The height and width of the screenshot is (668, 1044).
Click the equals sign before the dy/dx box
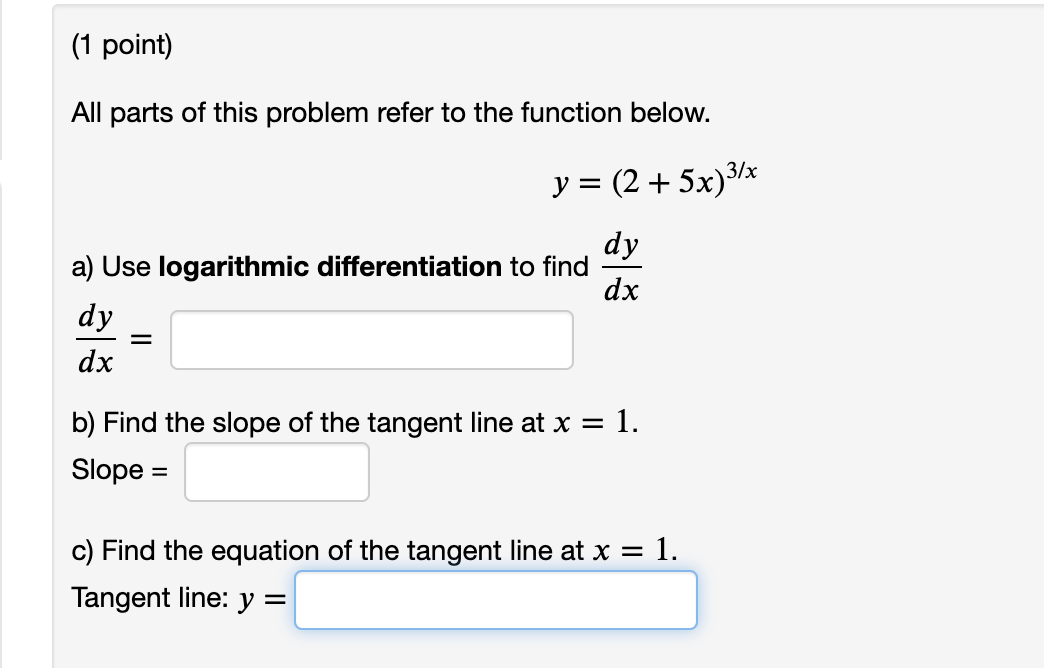(140, 340)
